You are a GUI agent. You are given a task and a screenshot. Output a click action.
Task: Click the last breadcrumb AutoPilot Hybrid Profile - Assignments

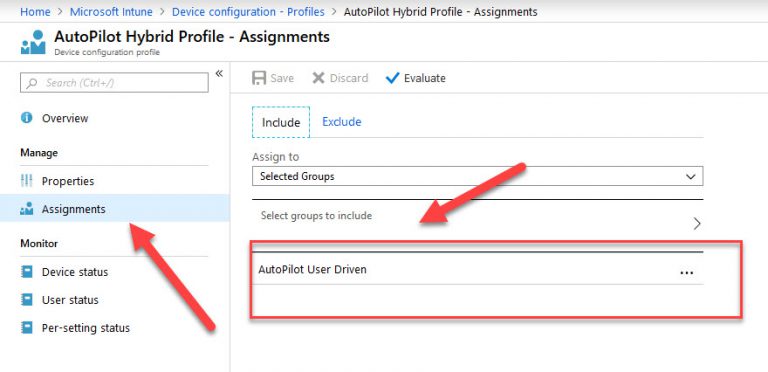coord(440,12)
